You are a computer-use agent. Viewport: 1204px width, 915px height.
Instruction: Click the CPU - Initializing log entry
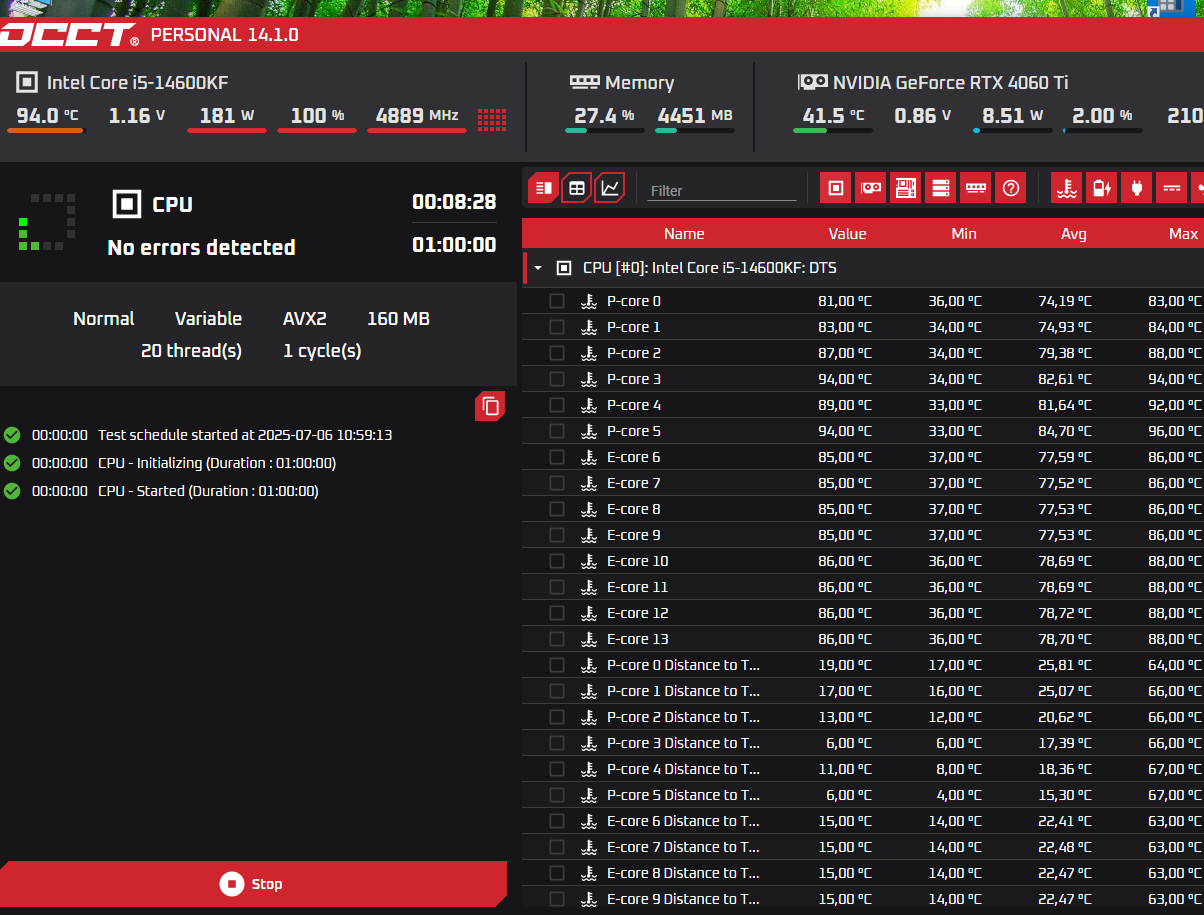[217, 463]
